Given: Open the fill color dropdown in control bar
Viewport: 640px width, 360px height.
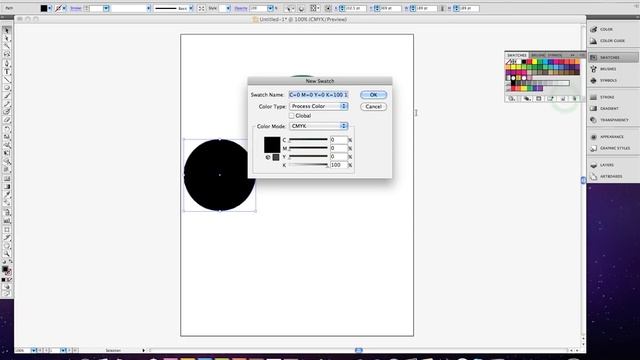Looking at the screenshot, I should (x=50, y=8).
